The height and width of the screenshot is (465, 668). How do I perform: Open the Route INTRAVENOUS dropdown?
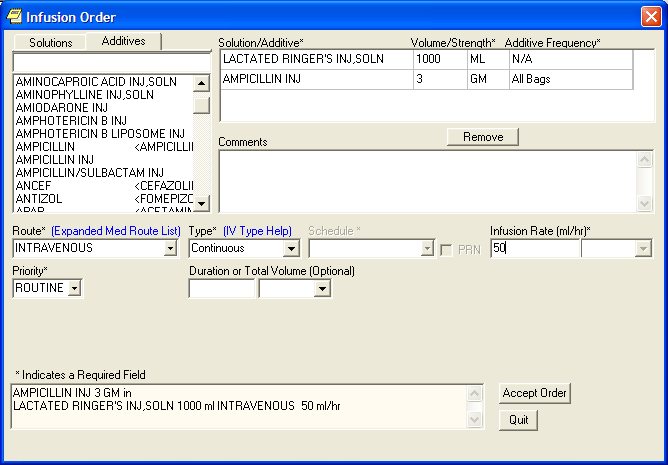tap(170, 248)
